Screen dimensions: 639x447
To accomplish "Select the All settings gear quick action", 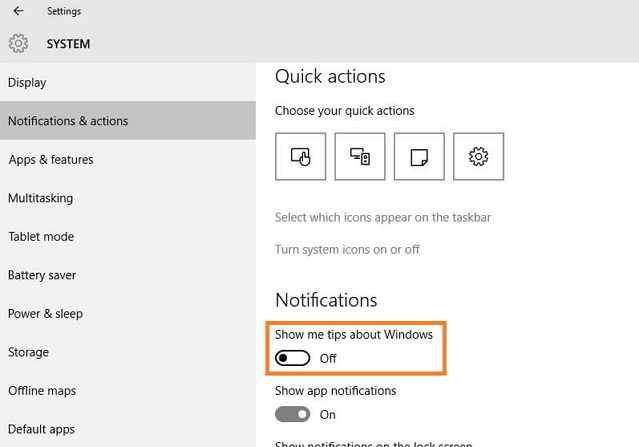I will pyautogui.click(x=478, y=156).
